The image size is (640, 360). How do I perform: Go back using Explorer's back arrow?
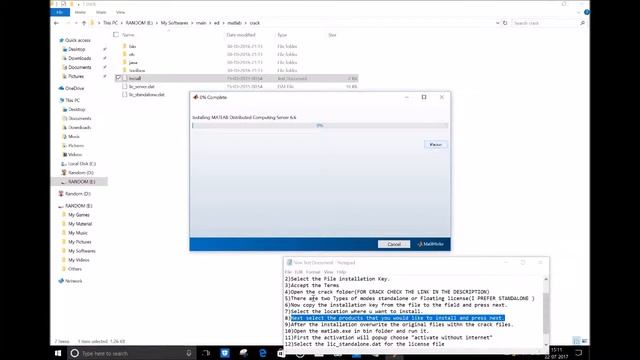(56, 23)
